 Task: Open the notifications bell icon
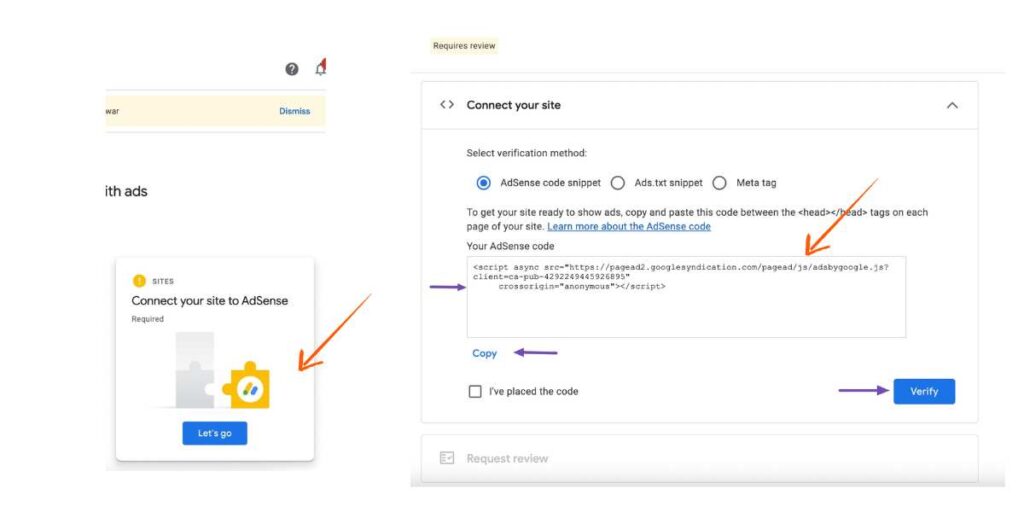tap(320, 68)
